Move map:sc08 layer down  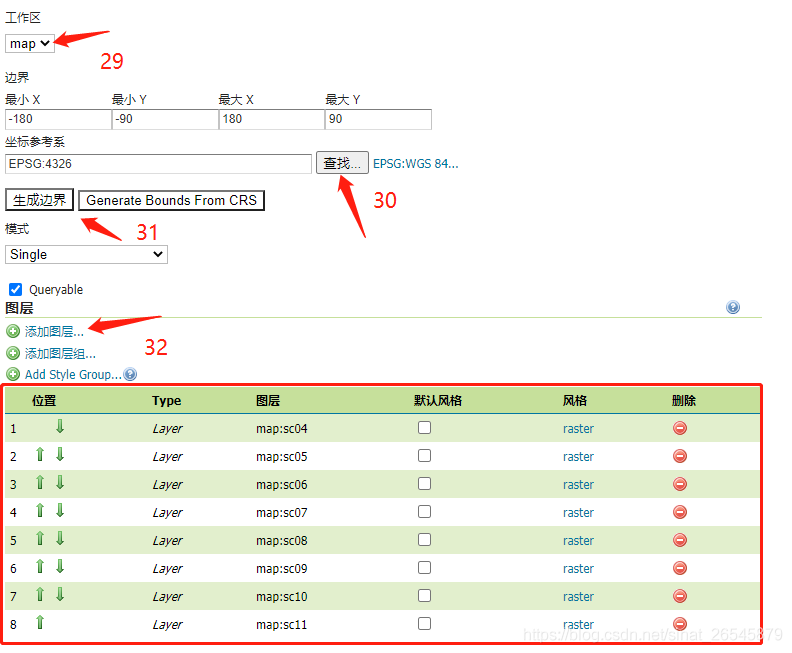coord(60,539)
